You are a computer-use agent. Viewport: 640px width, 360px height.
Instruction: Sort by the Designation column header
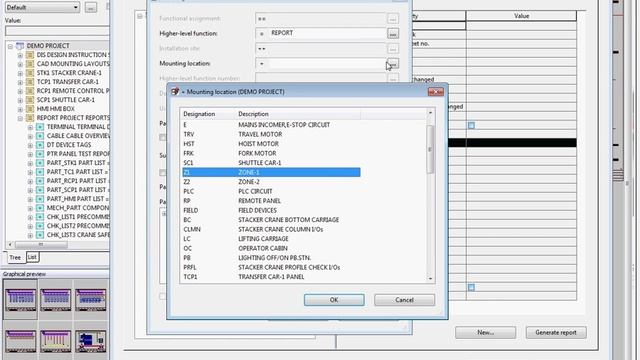208,114
